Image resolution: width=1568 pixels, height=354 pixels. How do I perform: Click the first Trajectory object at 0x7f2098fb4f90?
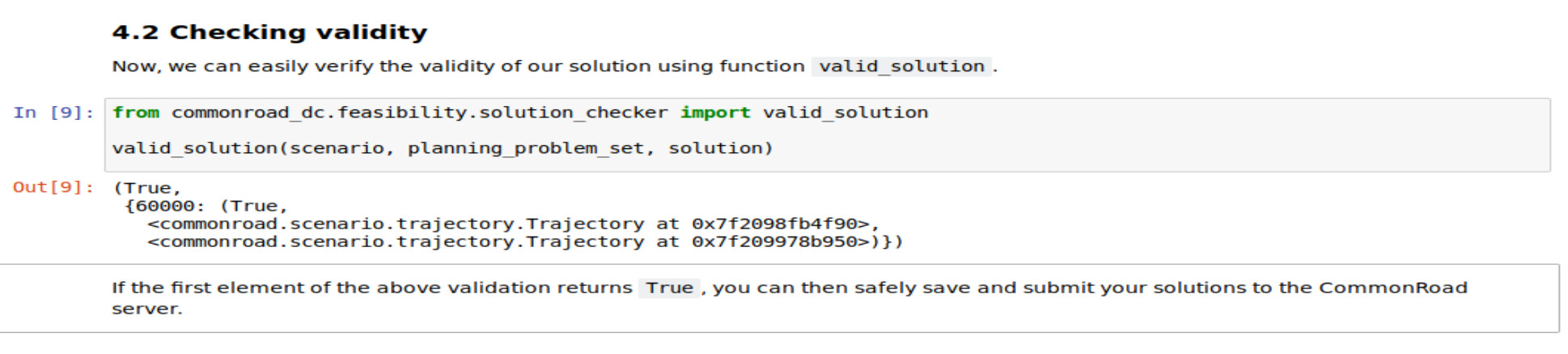[513, 224]
